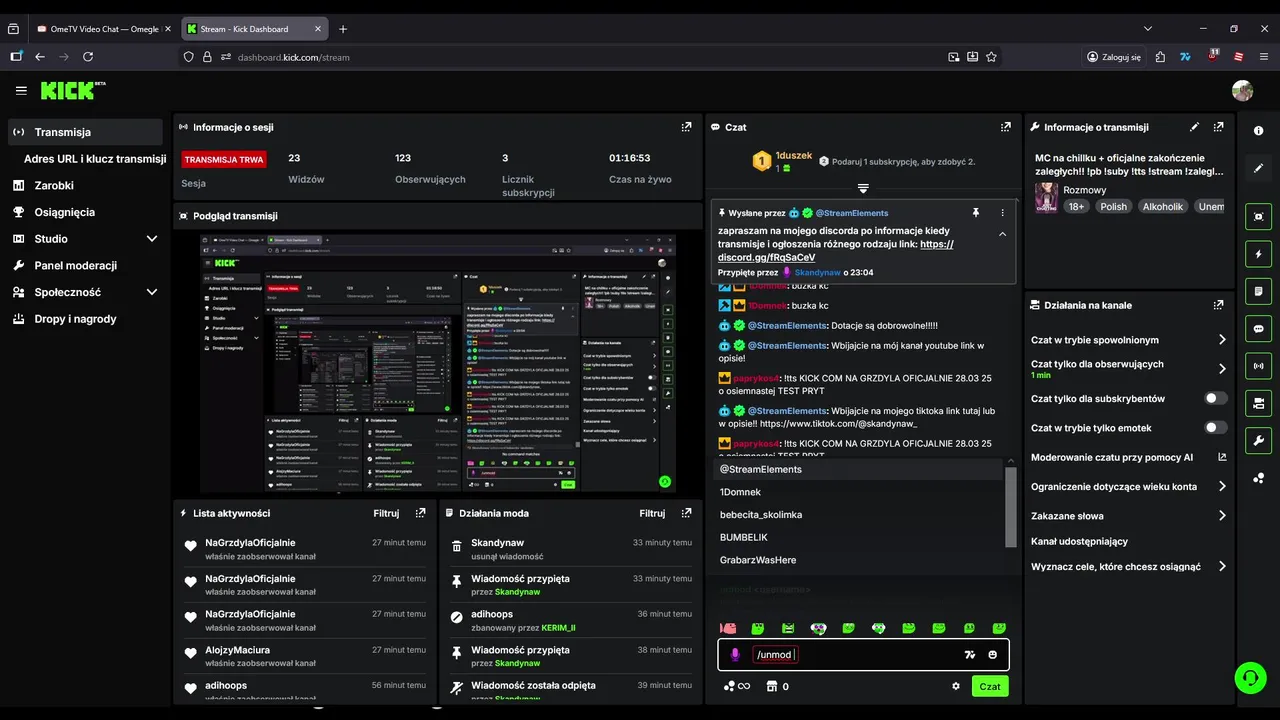Screen dimensions: 1280x720
Task: Toggle the chat bubble widget icon in right sidebar
Action: [x=1258, y=328]
